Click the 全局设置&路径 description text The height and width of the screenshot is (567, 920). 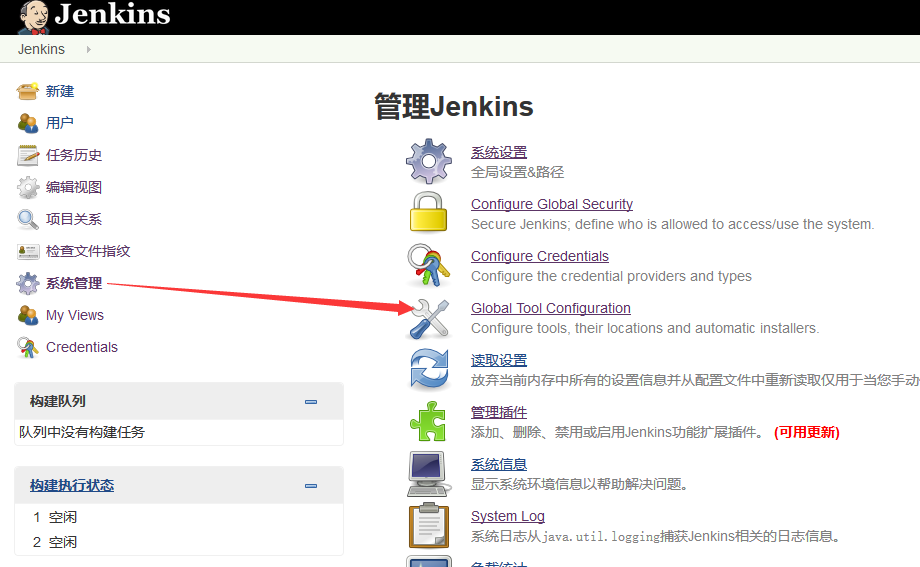pos(517,173)
